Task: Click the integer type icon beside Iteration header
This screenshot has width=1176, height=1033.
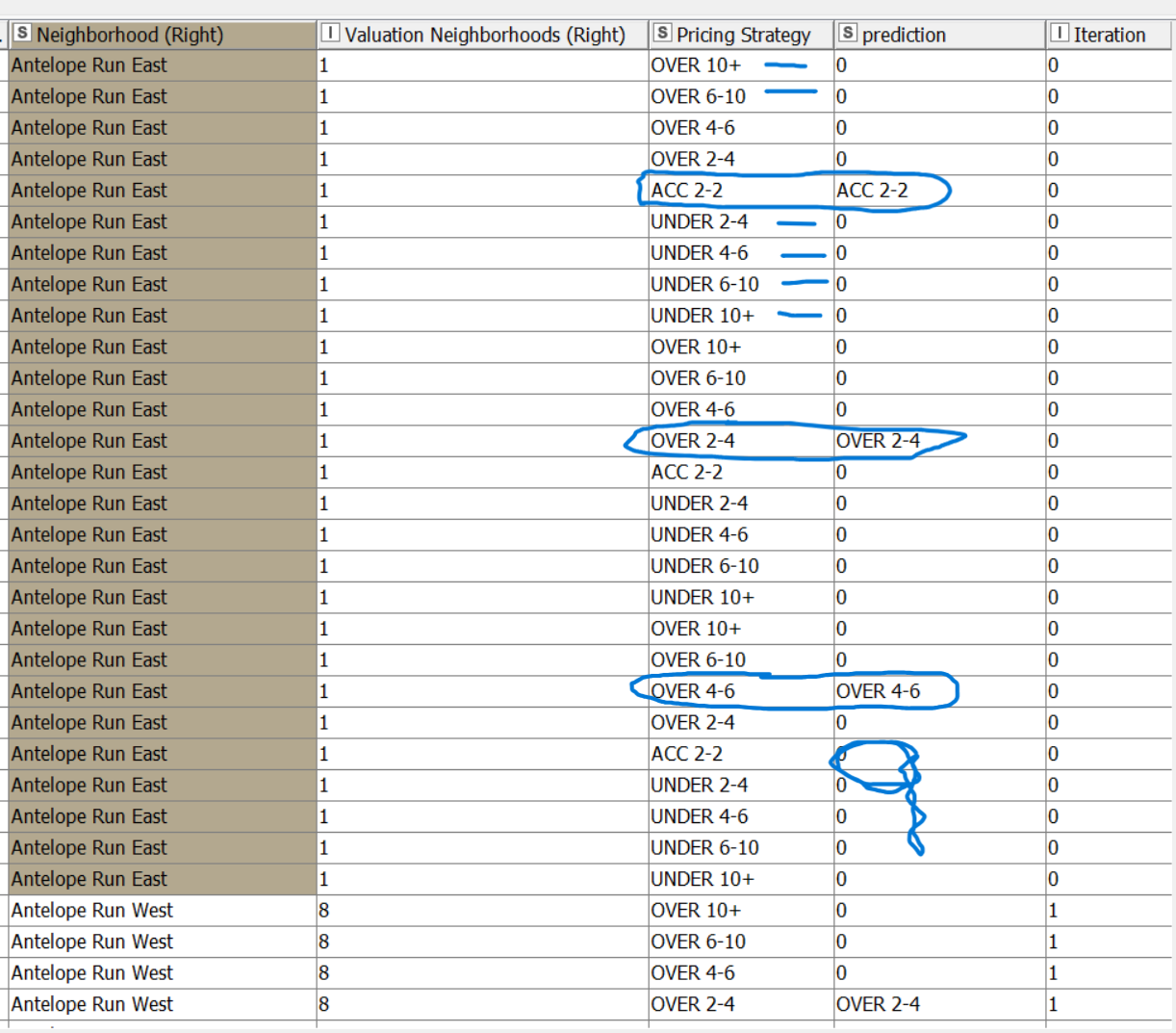Action: [1060, 34]
